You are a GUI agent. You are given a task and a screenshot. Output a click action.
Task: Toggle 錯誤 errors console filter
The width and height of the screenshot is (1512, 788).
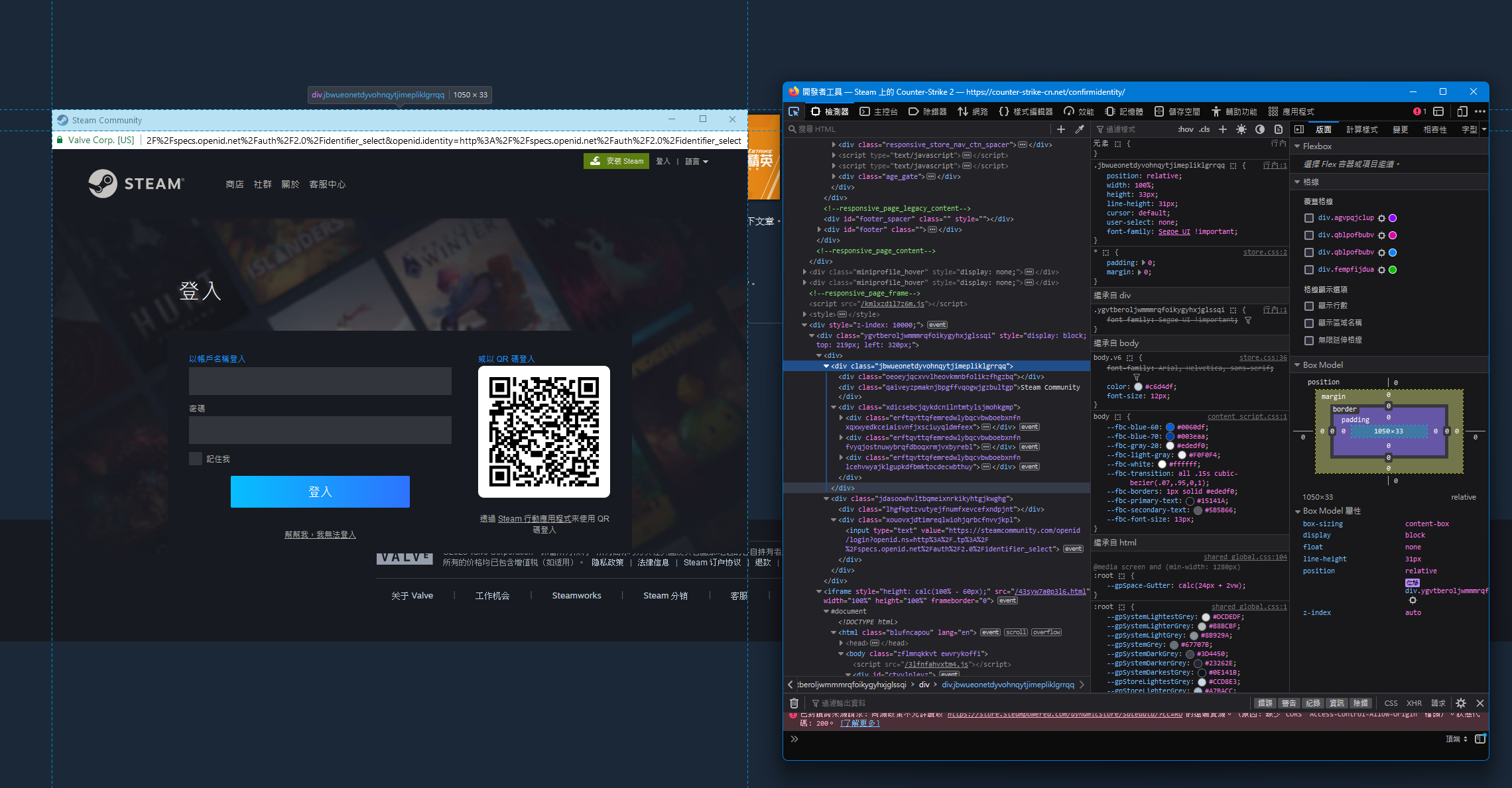[1265, 703]
